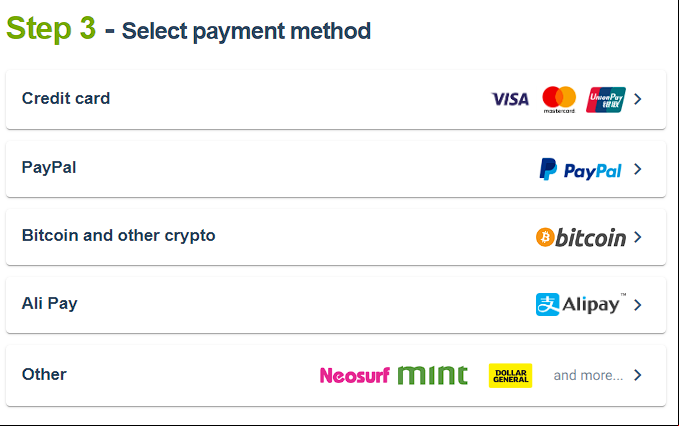The image size is (679, 426).
Task: Click the green mint logo
Action: click(x=433, y=375)
